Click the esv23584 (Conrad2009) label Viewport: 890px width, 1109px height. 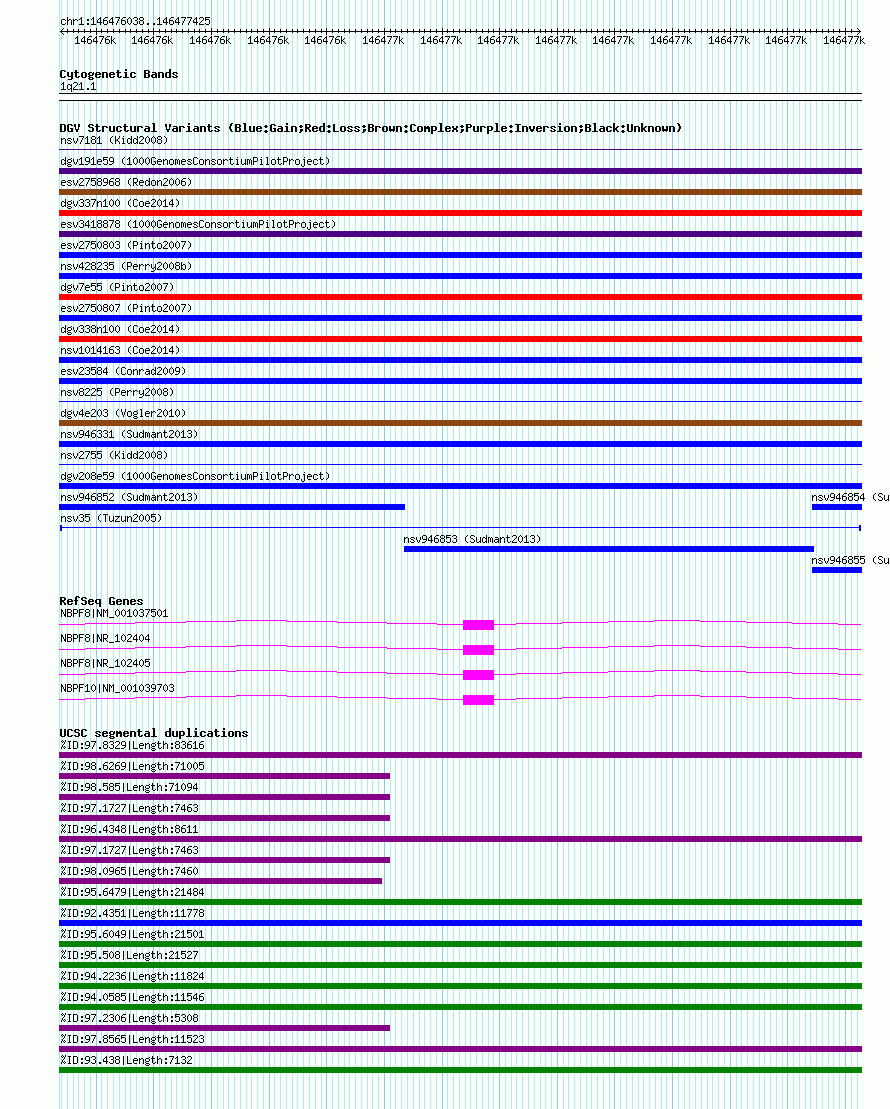pyautogui.click(x=123, y=371)
